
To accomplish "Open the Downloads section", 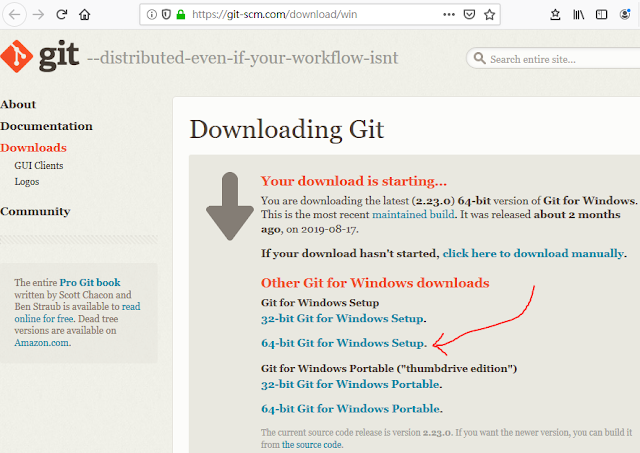I will pos(33,148).
